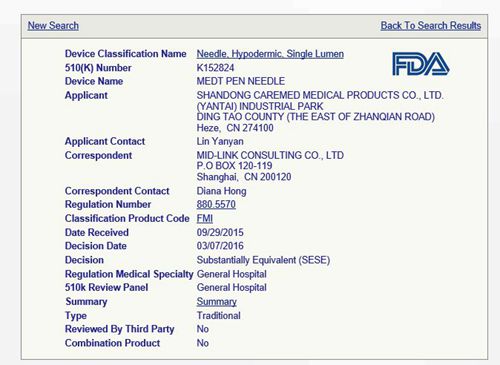
Task: Open regulation number 880.5570 link
Action: click(216, 204)
